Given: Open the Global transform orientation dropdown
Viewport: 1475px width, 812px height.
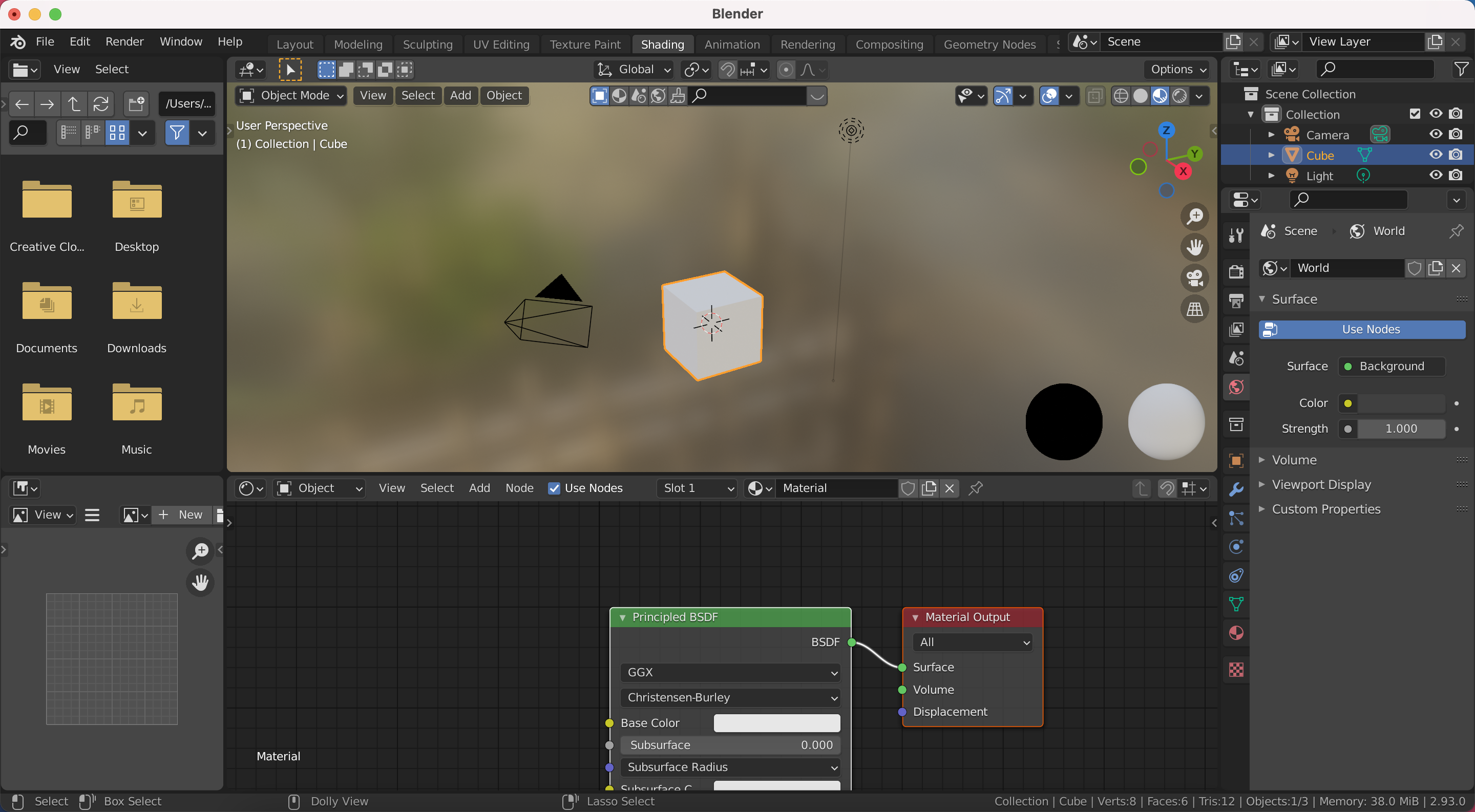Looking at the screenshot, I should coord(634,69).
